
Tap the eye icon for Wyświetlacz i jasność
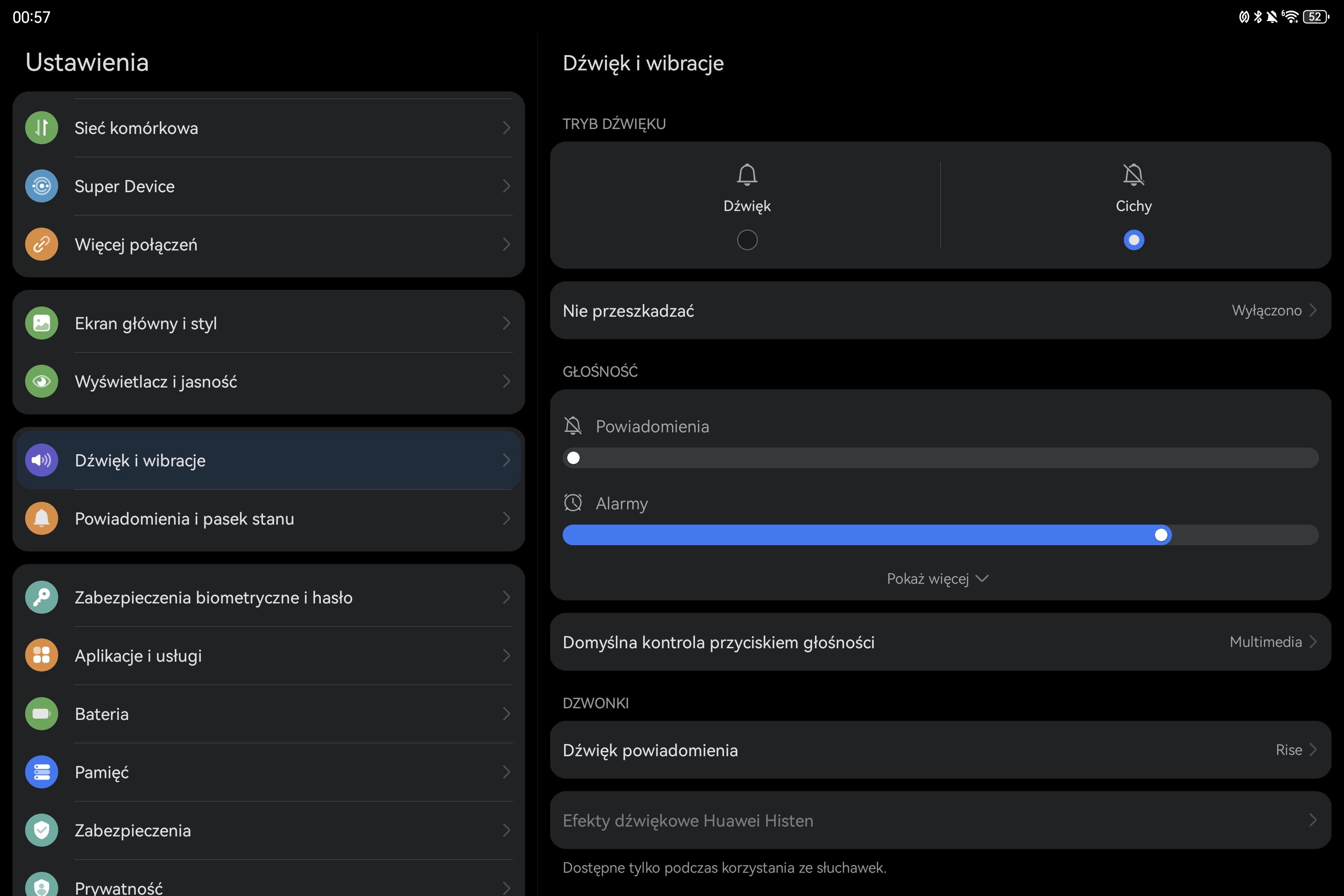[42, 381]
